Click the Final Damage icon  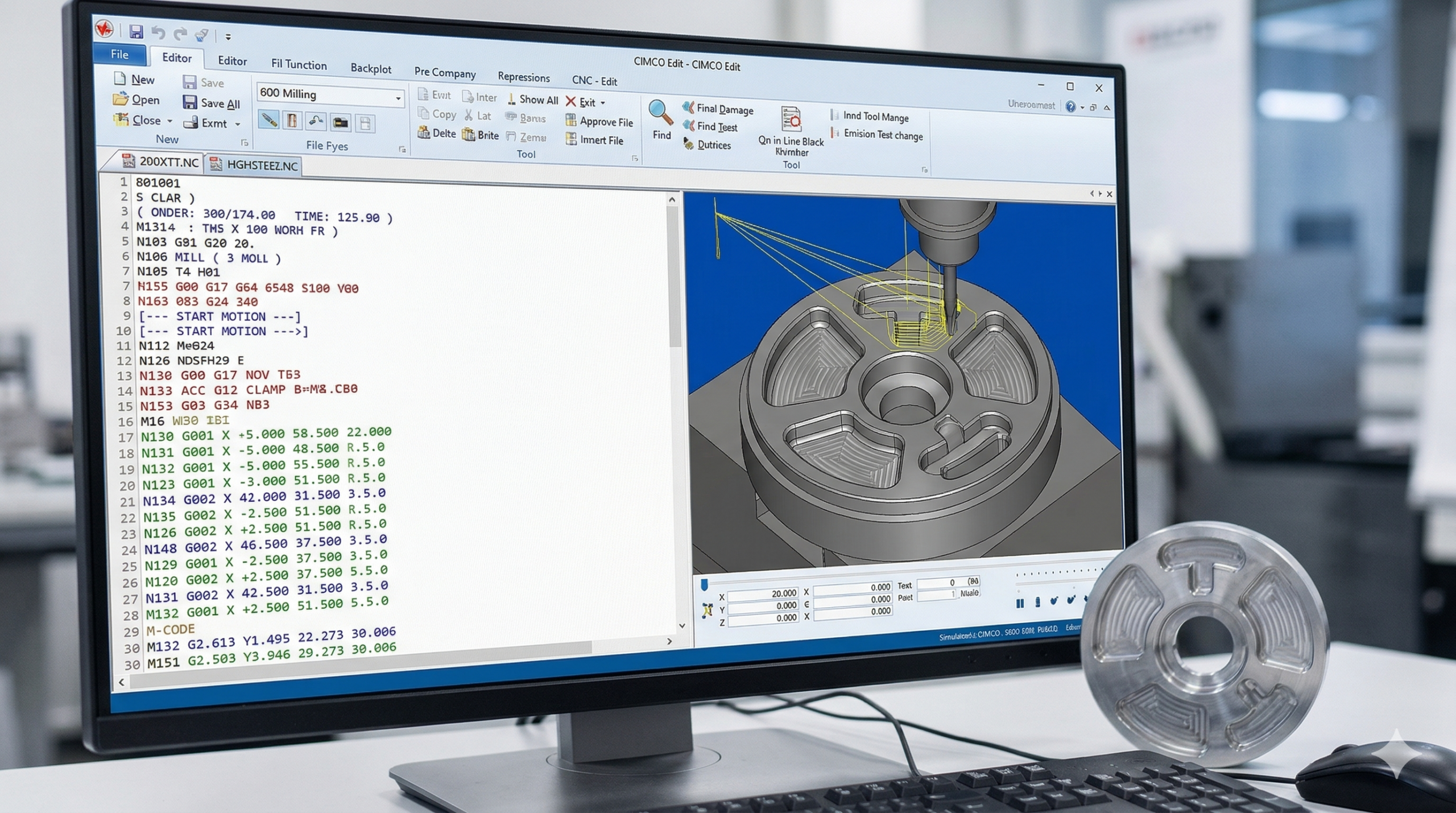click(688, 107)
